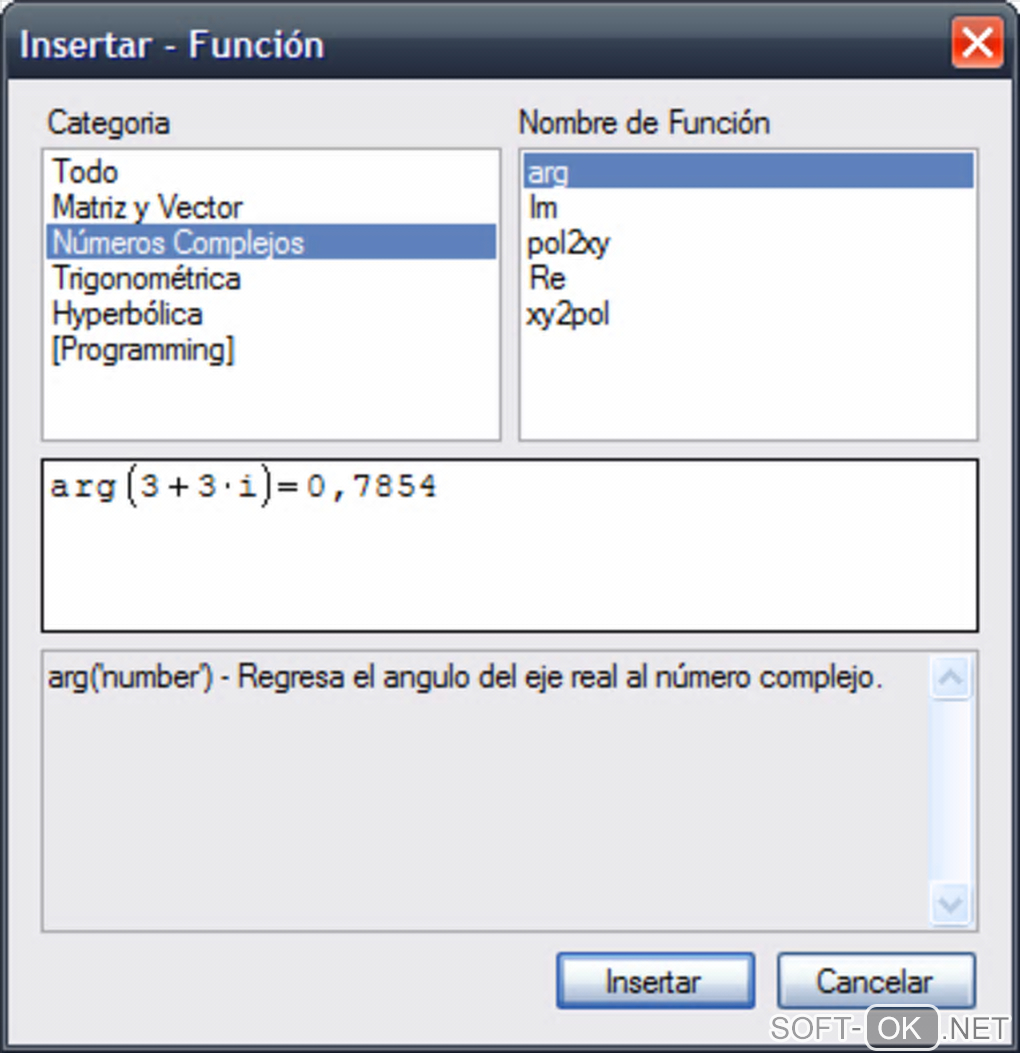
Task: Choose Matriz y Vector category
Action: click(x=147, y=208)
